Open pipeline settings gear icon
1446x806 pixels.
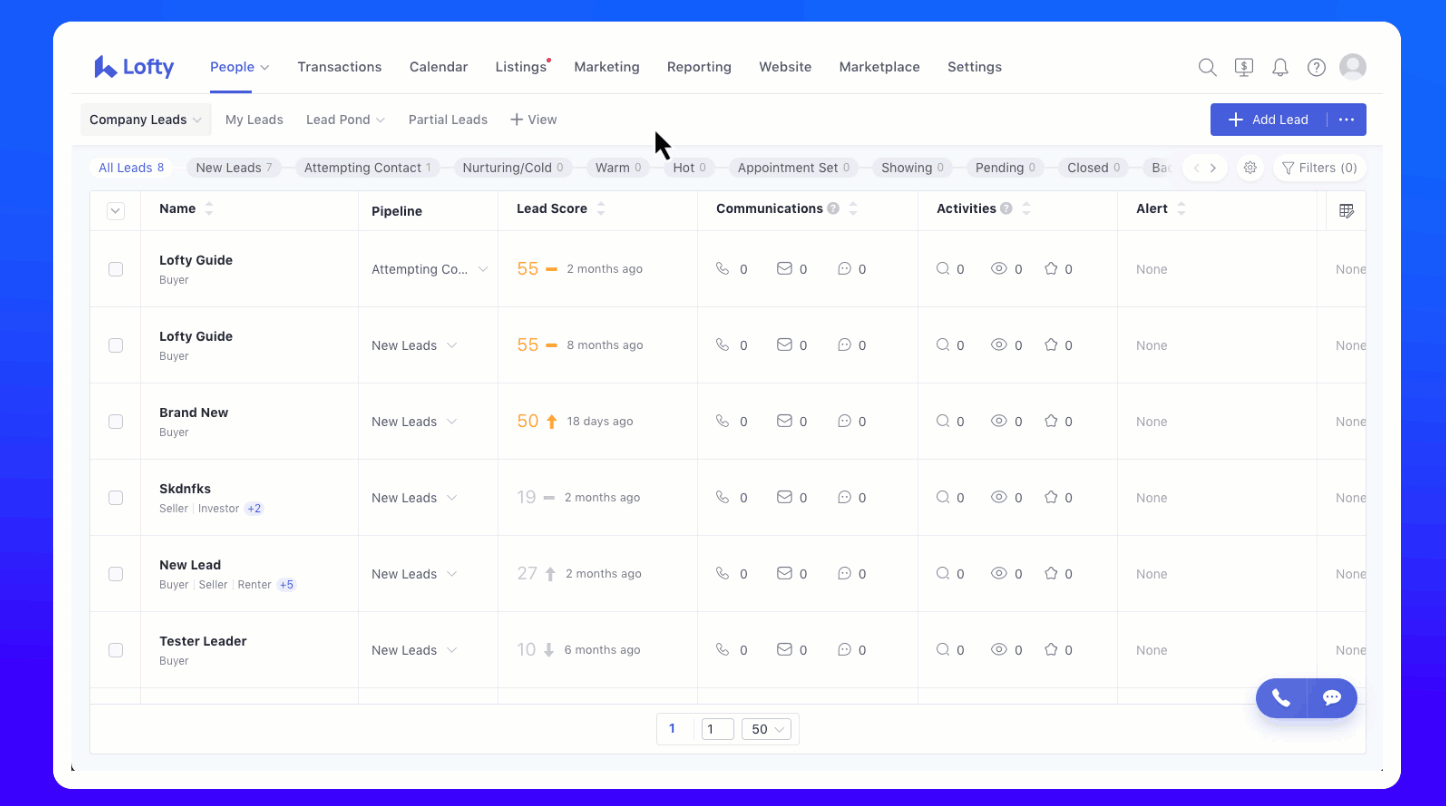(1250, 168)
